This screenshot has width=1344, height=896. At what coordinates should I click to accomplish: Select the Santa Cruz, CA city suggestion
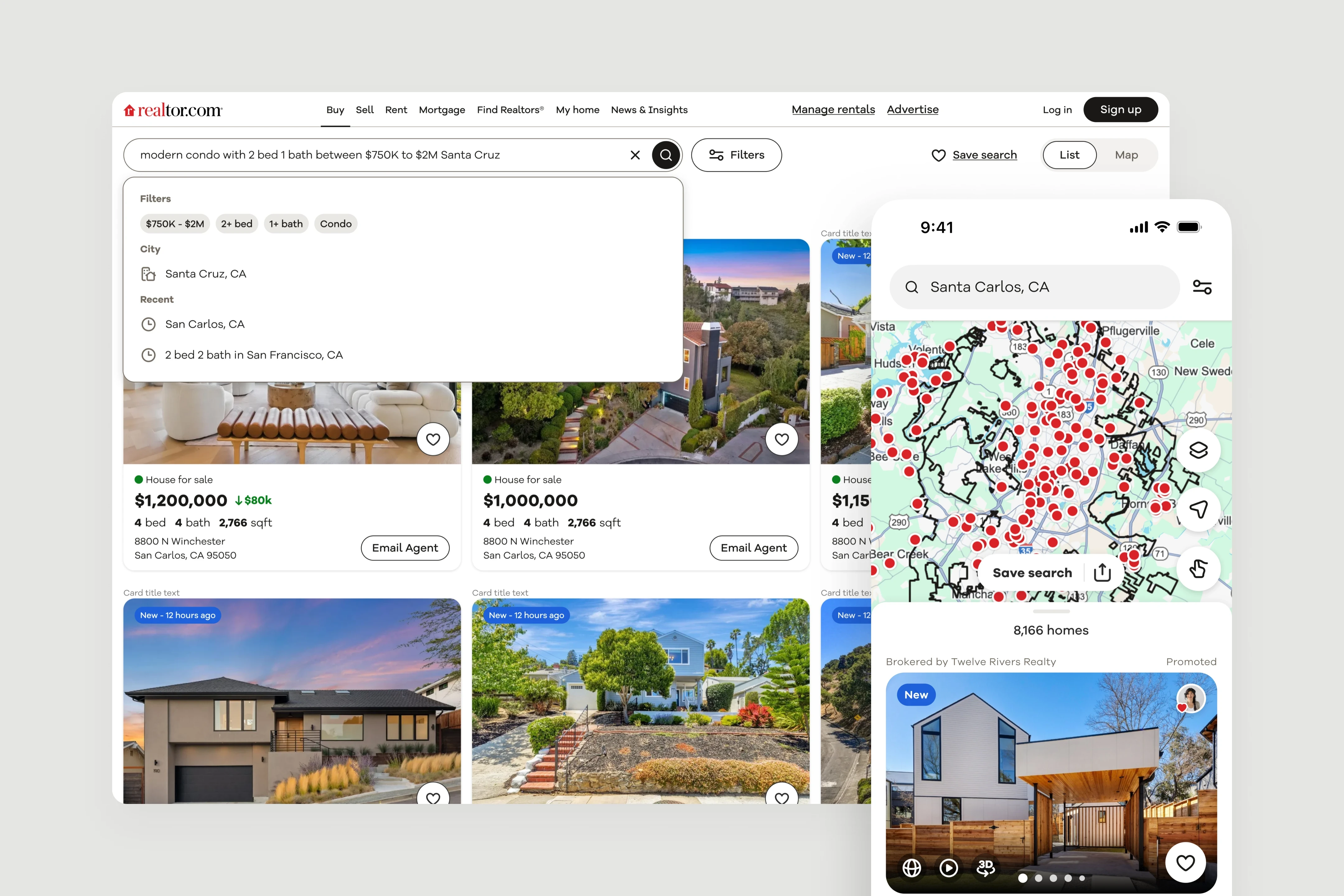click(x=205, y=274)
